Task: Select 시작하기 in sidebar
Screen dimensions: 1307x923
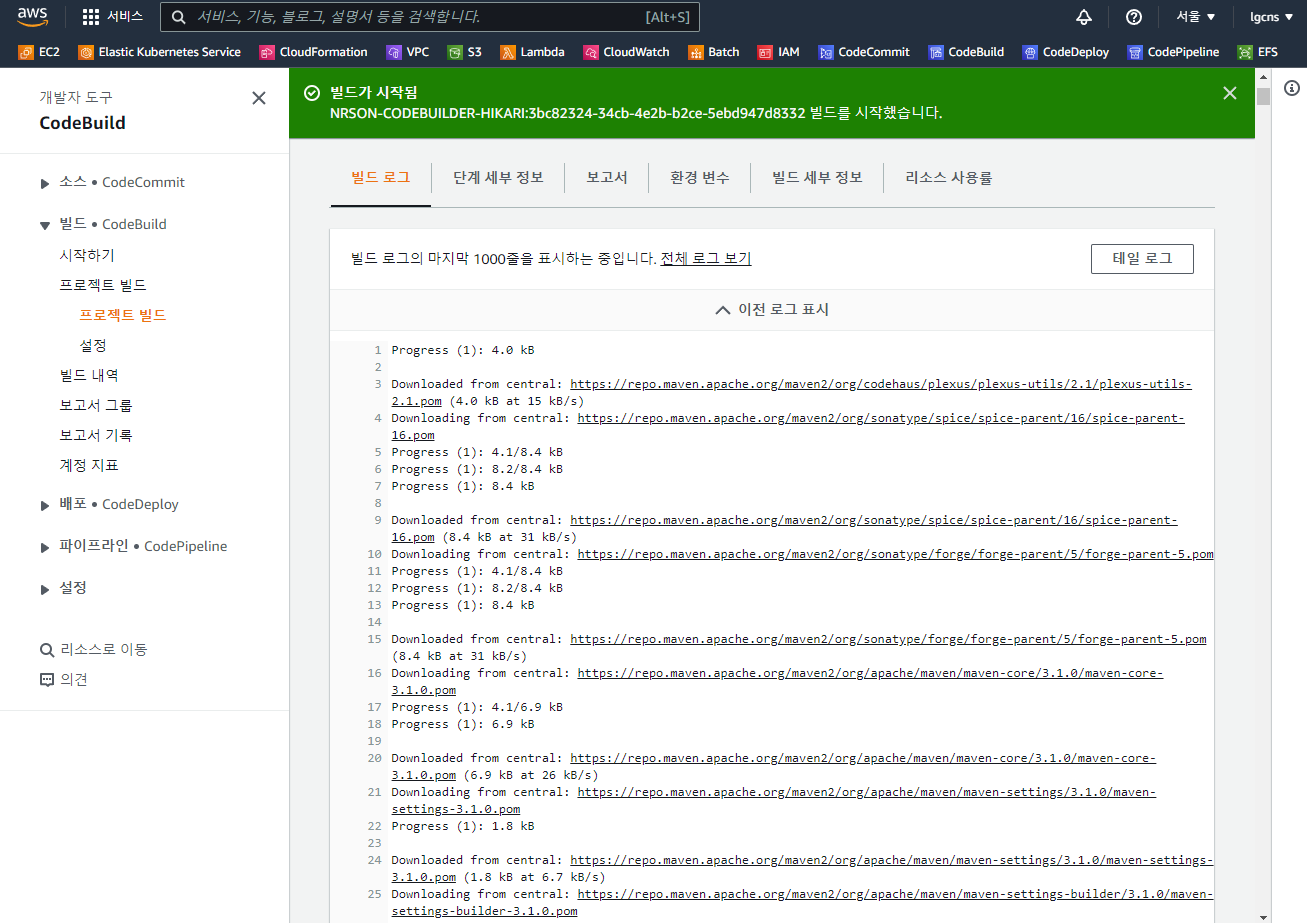Action: tap(87, 255)
